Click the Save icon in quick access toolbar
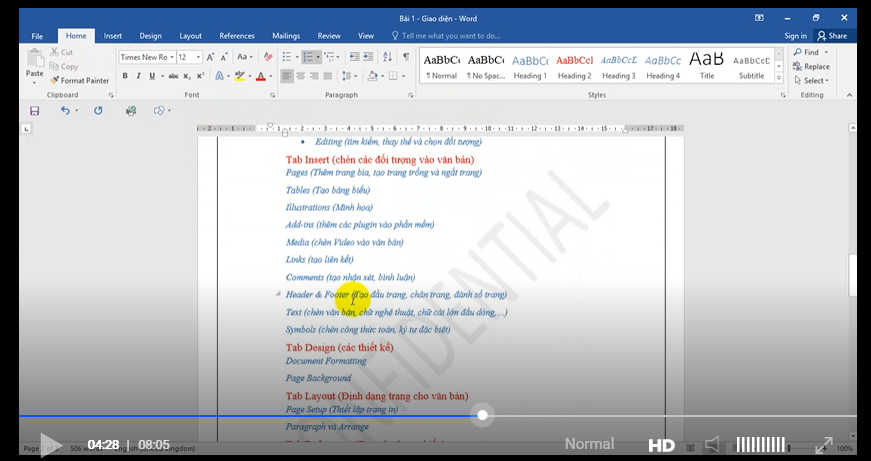Image resolution: width=871 pixels, height=461 pixels. [x=34, y=111]
